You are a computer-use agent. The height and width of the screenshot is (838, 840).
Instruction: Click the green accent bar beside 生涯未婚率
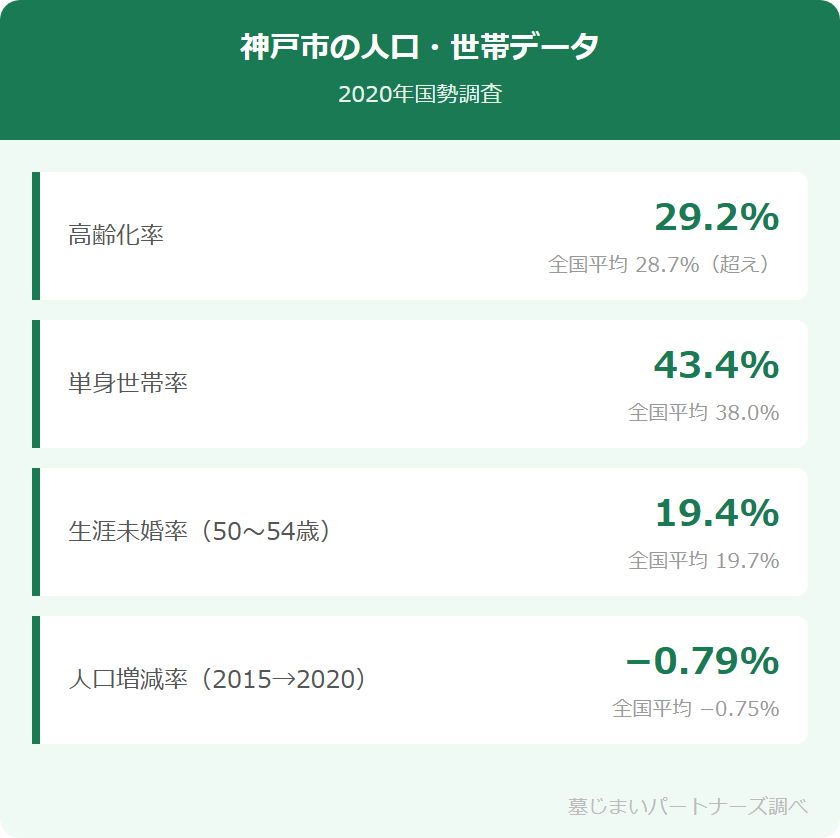click(36, 532)
